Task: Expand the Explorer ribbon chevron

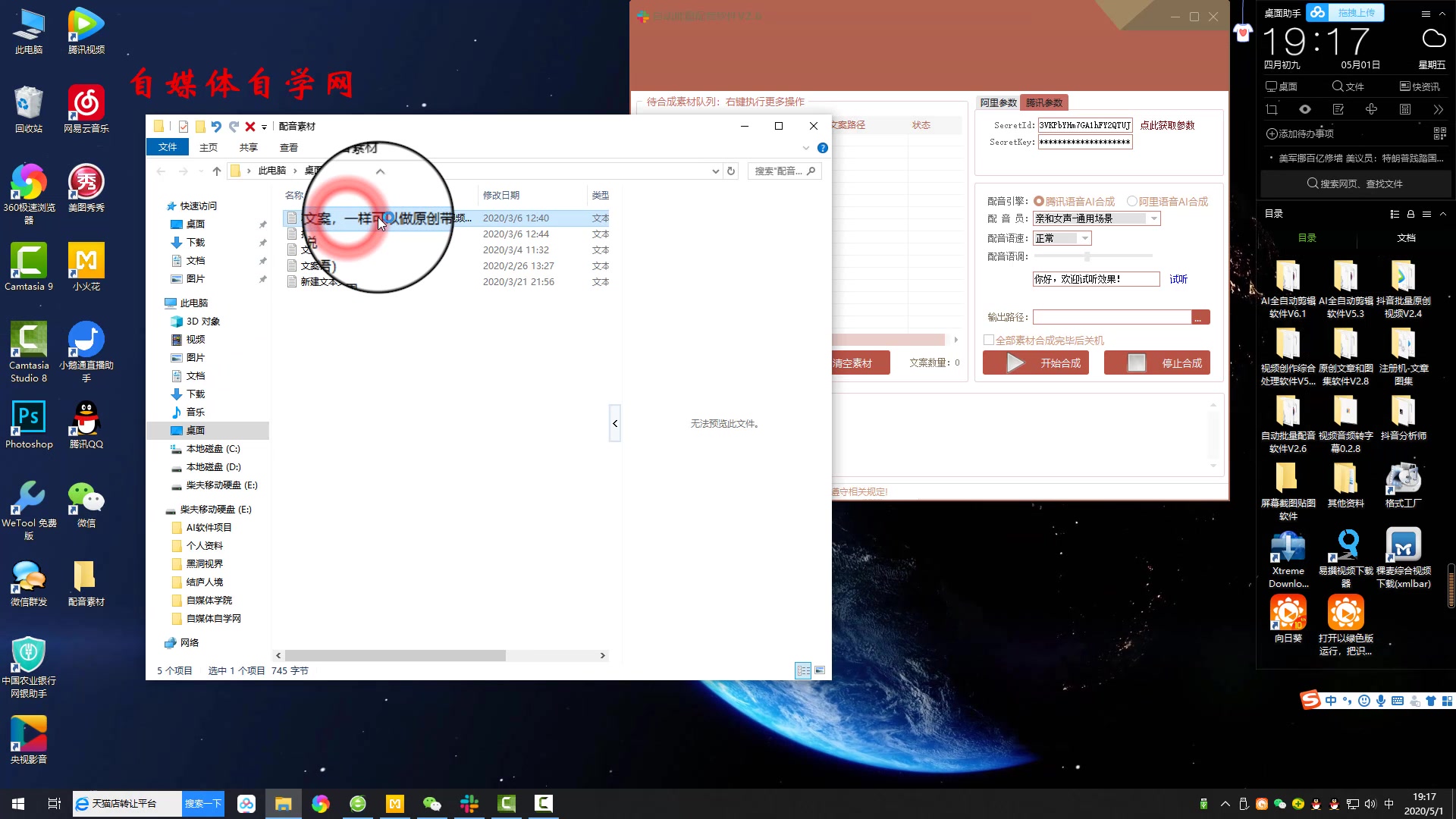Action: click(806, 148)
